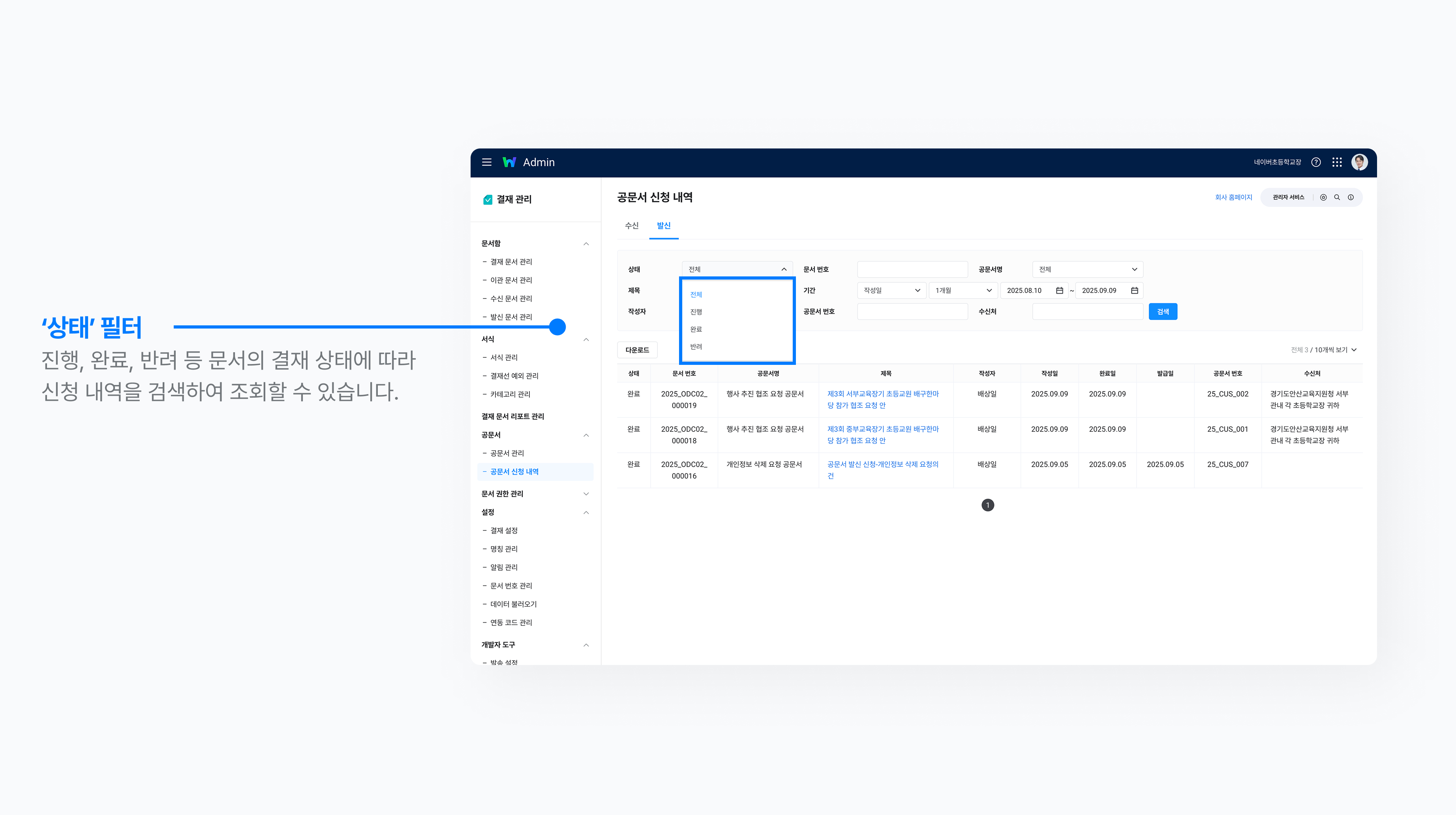
Task: Select 반려 status option
Action: click(696, 346)
